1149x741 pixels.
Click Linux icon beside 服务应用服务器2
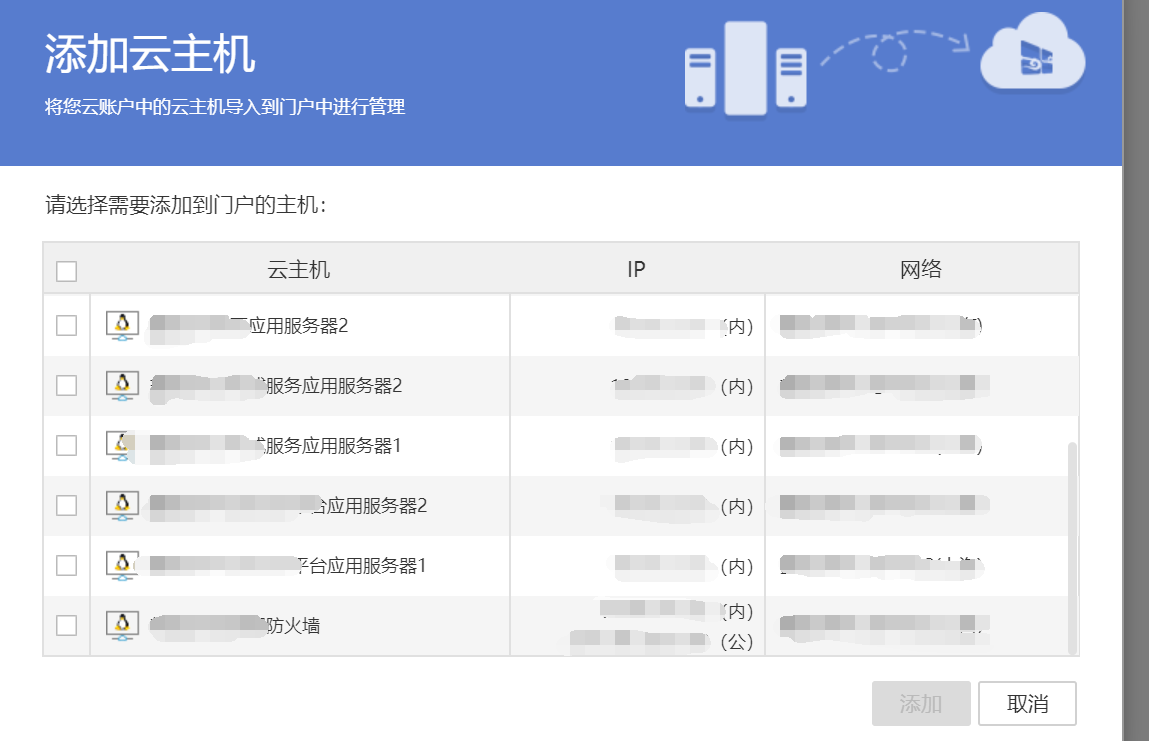pos(122,386)
